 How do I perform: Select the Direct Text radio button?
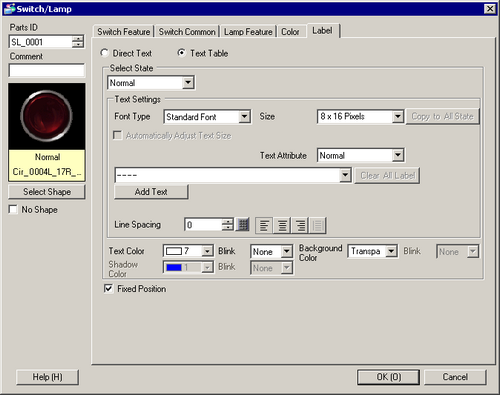(104, 53)
